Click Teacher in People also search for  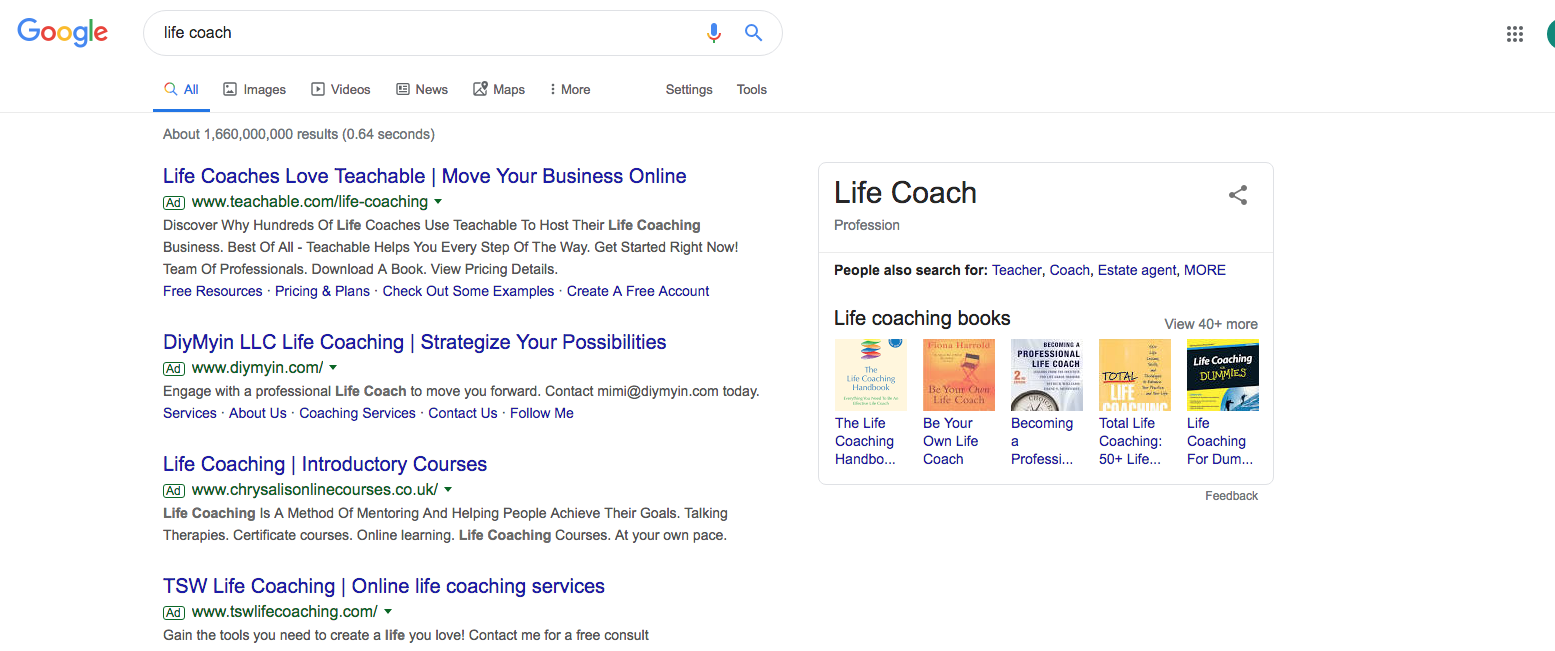coord(1016,270)
